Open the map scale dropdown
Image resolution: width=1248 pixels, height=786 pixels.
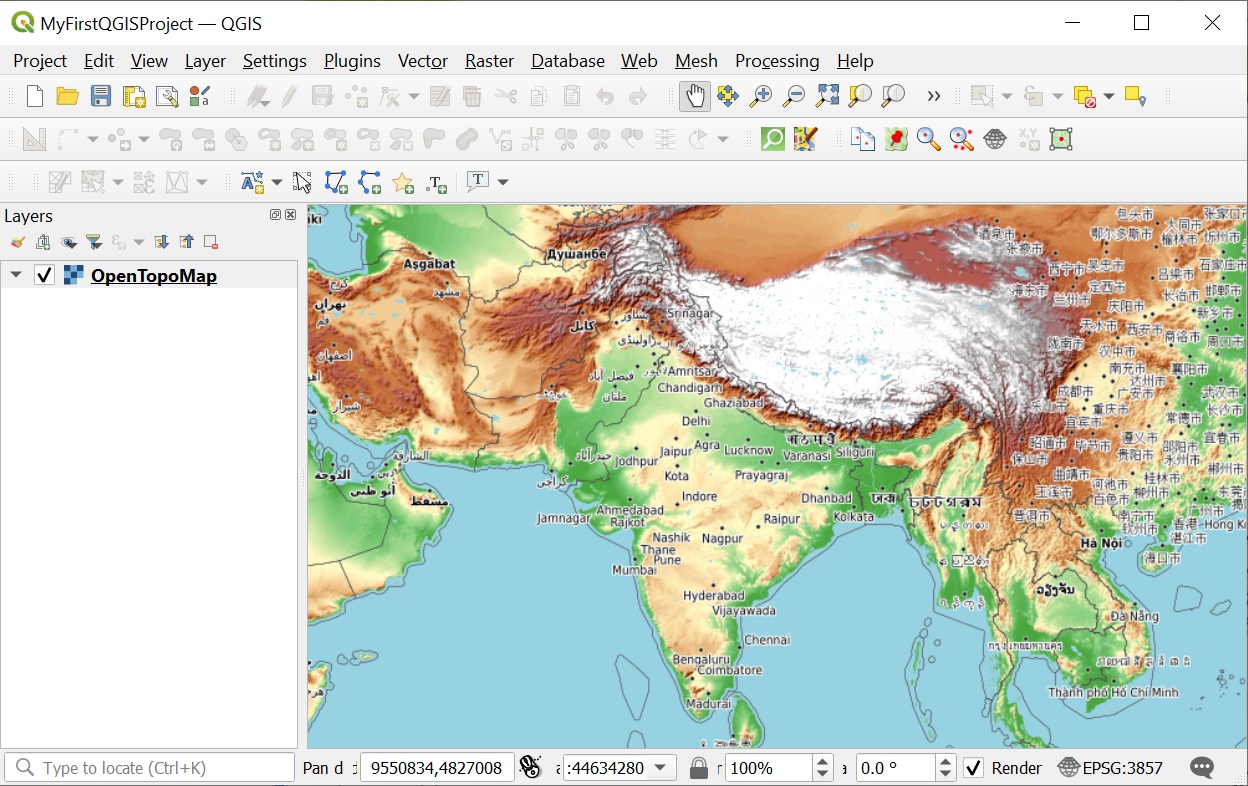coord(660,768)
